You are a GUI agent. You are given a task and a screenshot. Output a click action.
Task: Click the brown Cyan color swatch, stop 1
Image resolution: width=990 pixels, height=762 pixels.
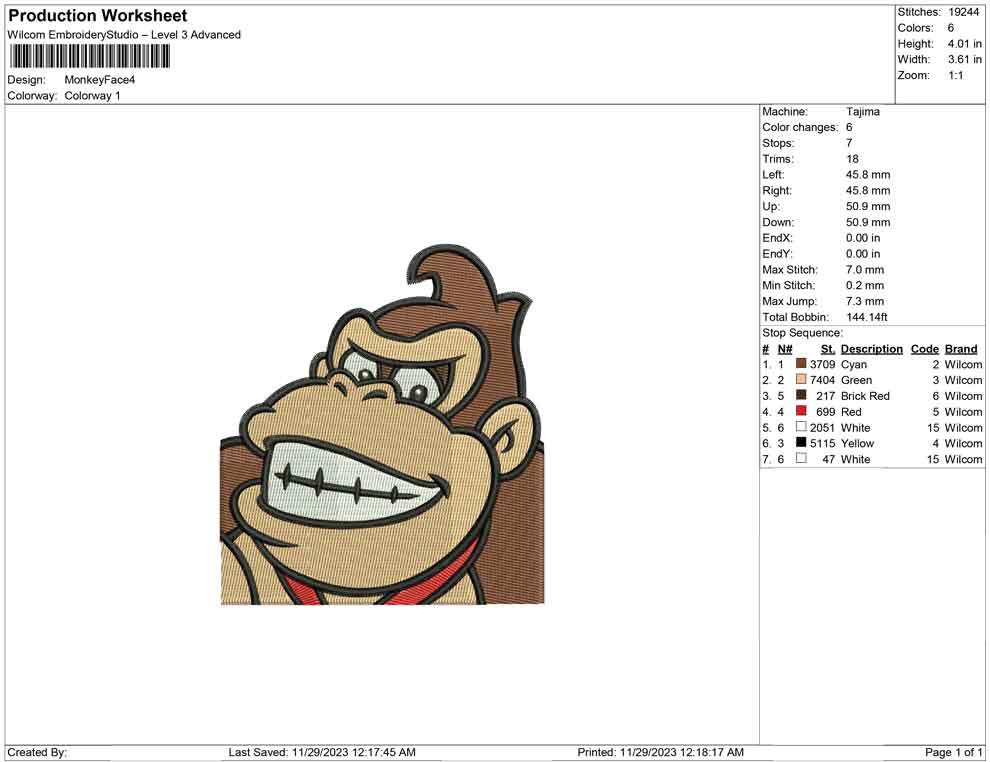801,364
